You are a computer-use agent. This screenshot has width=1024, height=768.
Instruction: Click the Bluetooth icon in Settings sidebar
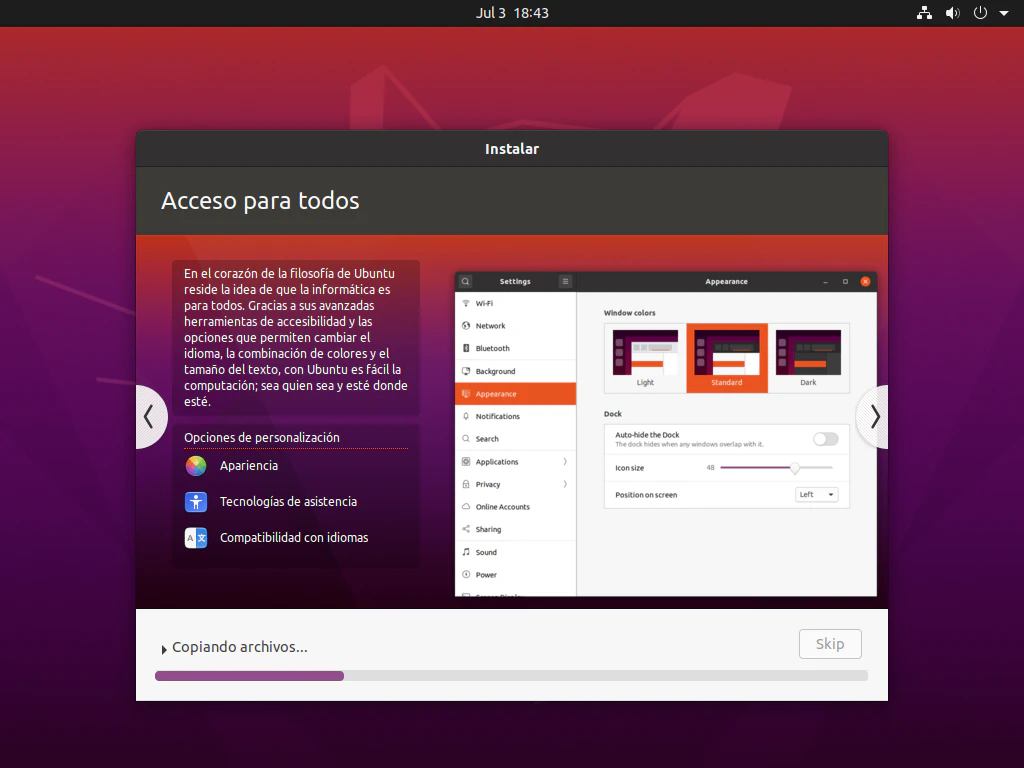coord(466,349)
